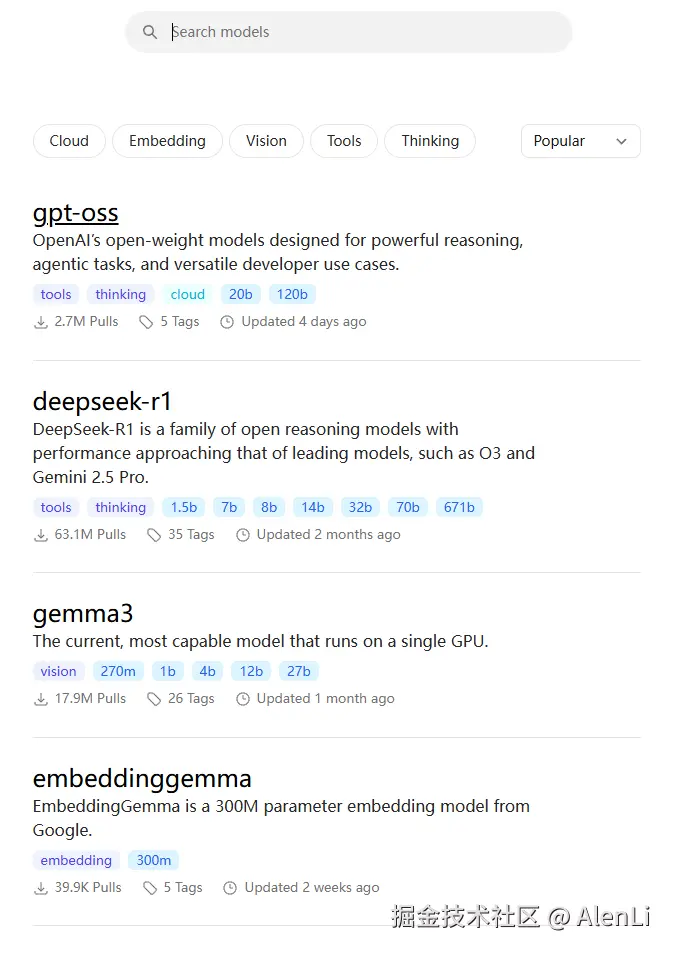Toggle the Vision filter chip

(x=266, y=141)
